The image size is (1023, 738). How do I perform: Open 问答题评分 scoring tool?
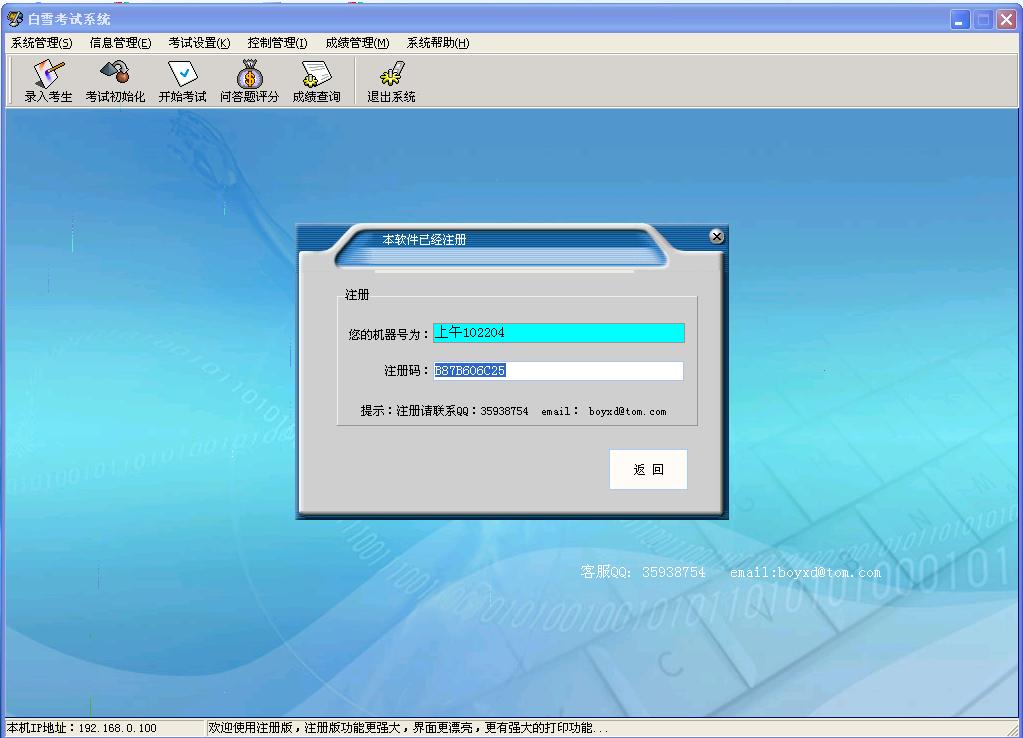[x=249, y=81]
